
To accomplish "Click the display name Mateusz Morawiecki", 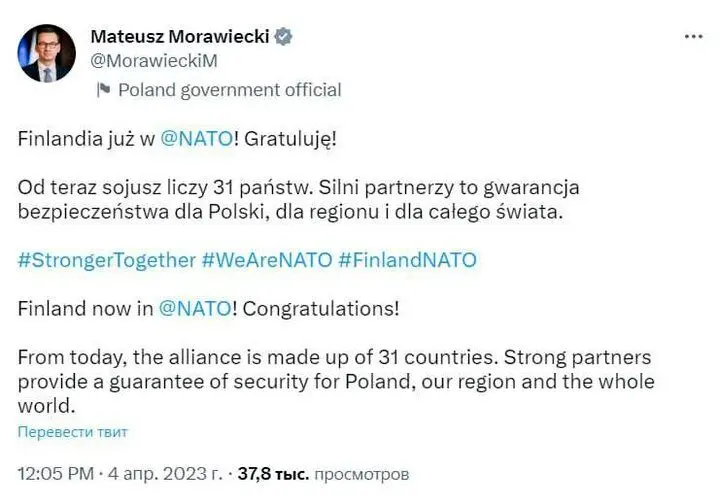I will 180,37.
